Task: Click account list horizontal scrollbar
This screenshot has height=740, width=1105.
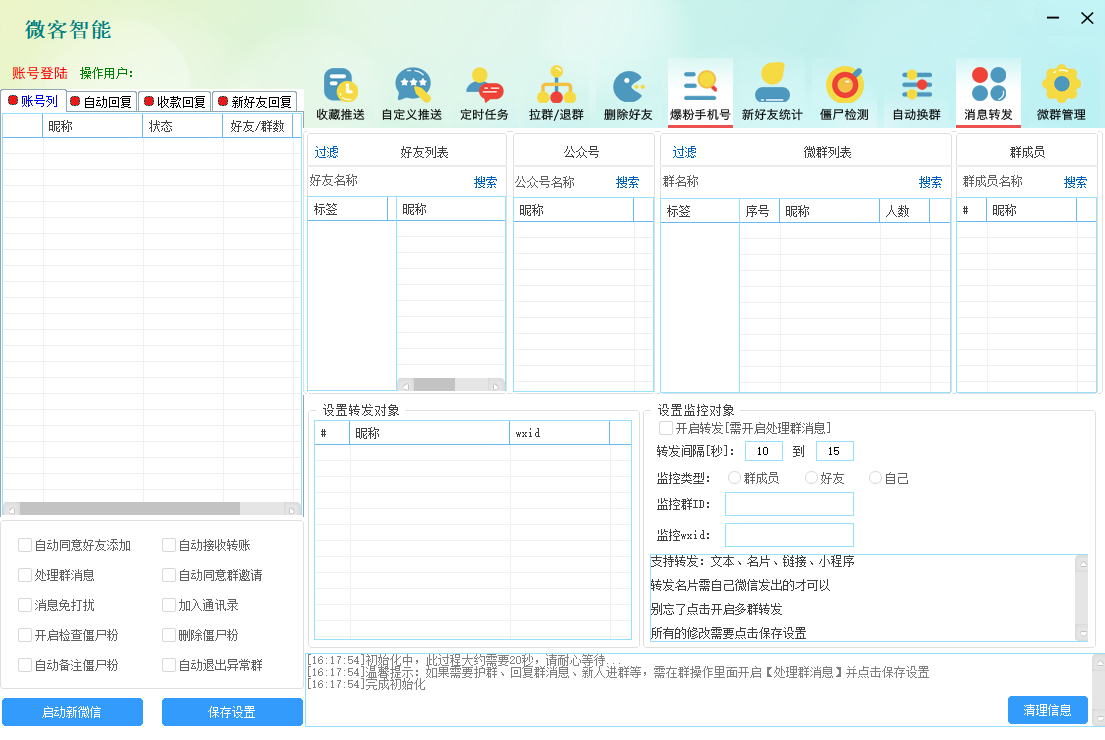Action: pos(152,509)
